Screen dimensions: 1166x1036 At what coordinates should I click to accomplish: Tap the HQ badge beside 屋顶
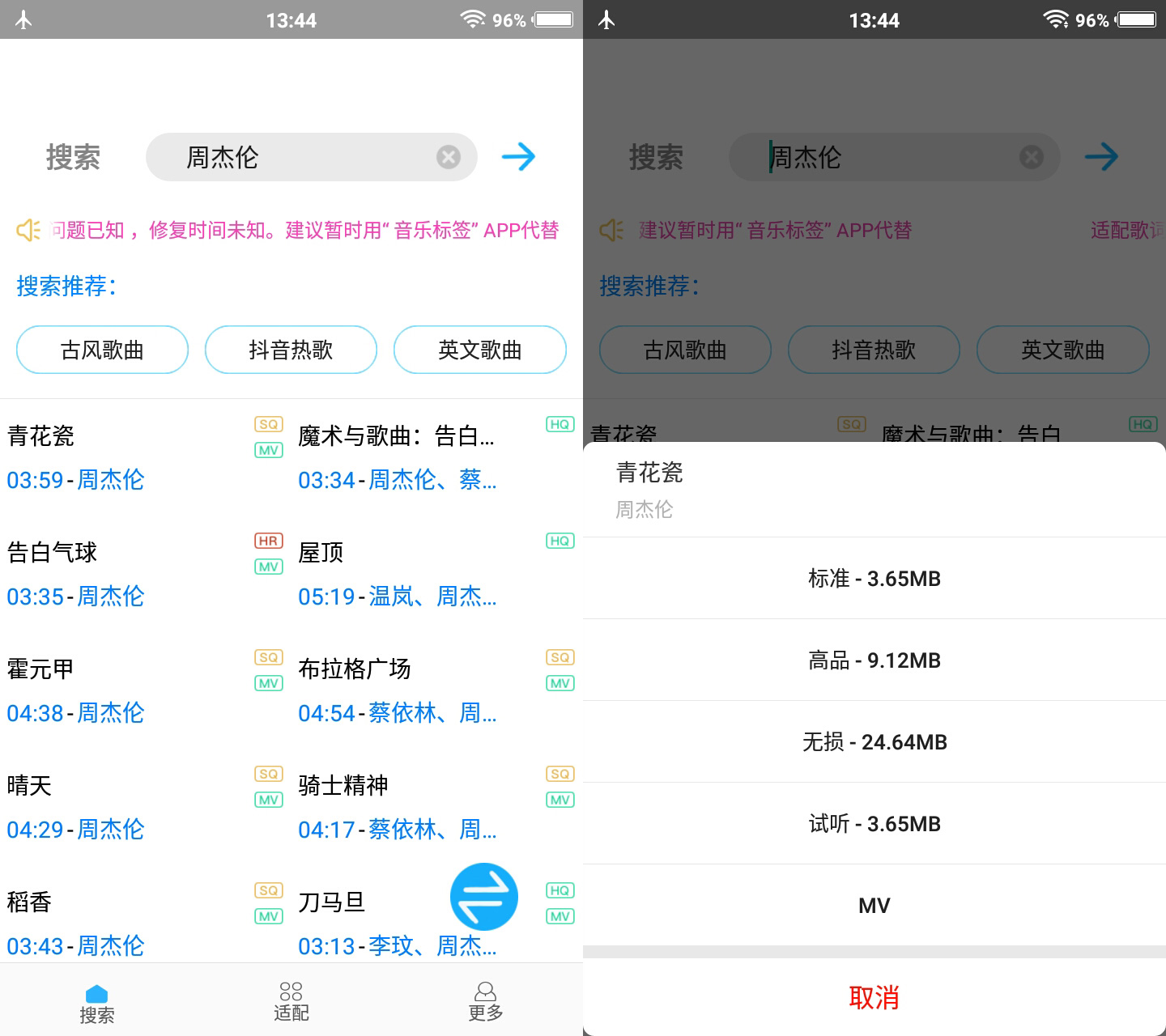560,541
